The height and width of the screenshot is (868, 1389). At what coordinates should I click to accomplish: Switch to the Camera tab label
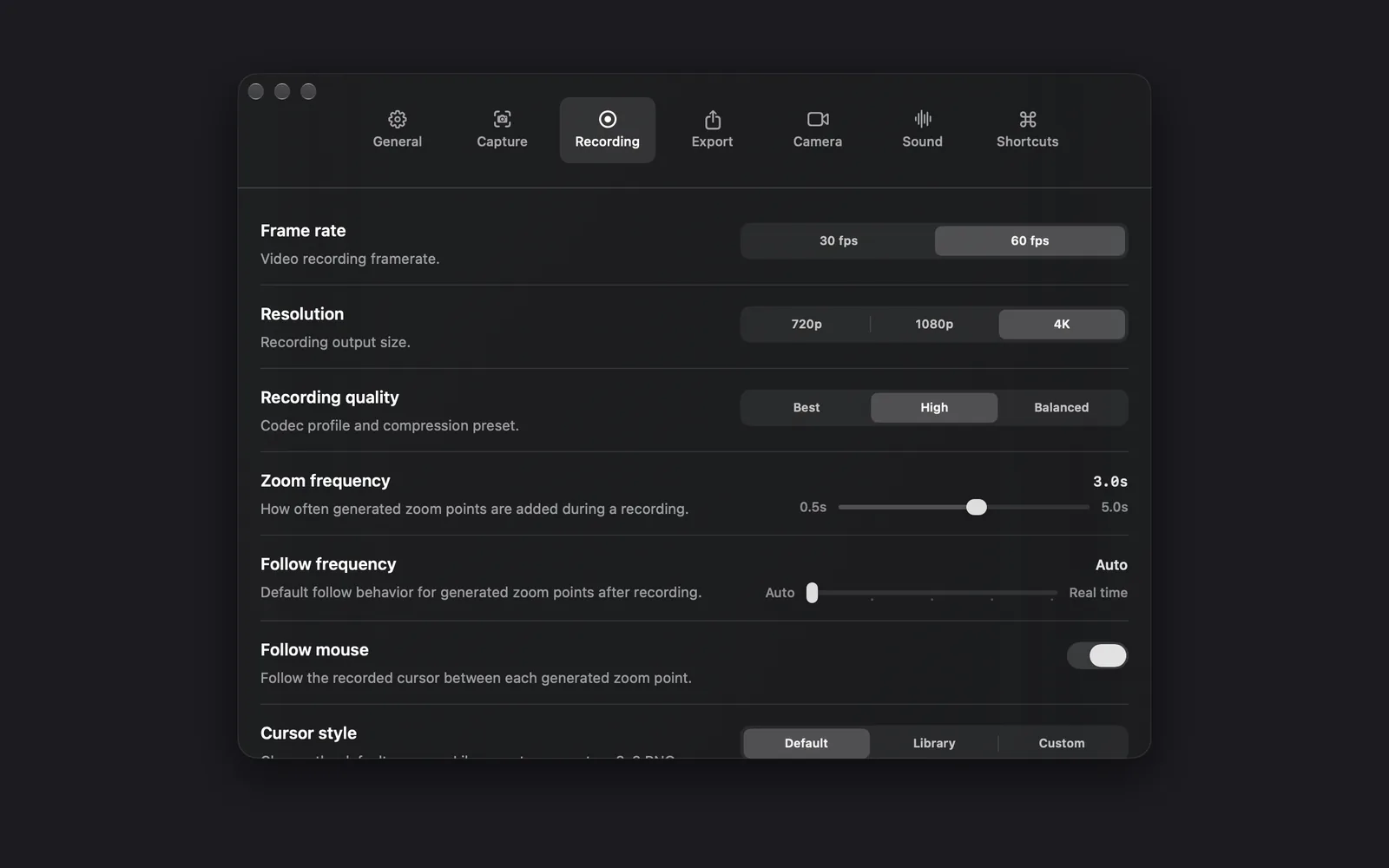[x=818, y=141]
